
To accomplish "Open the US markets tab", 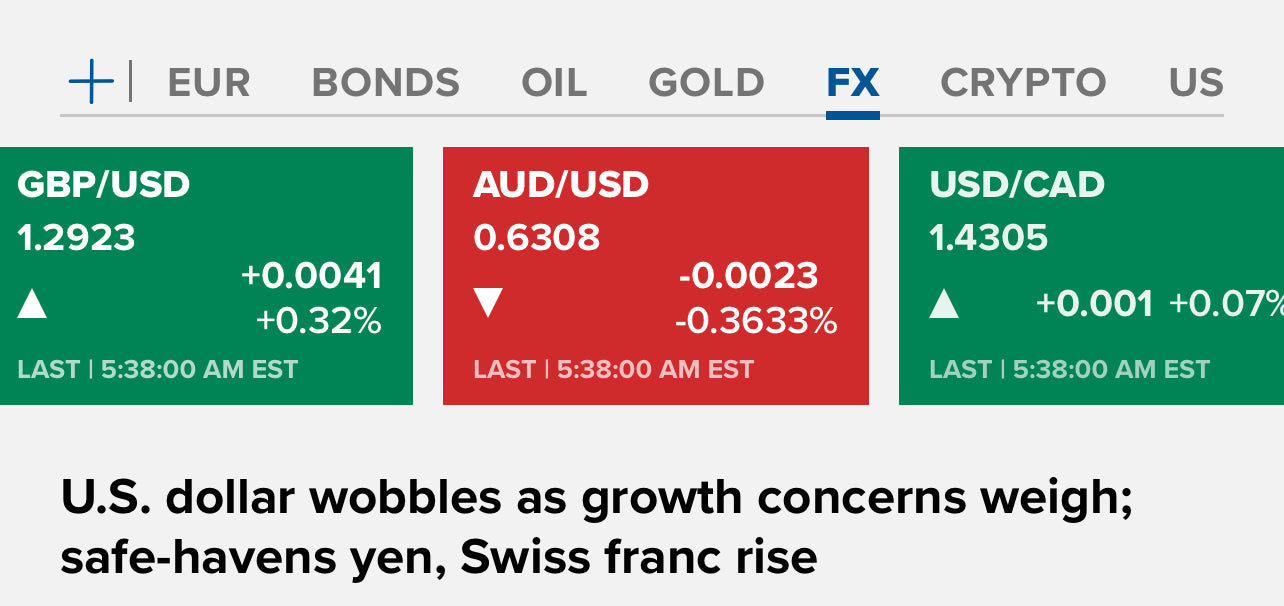I will point(1196,83).
